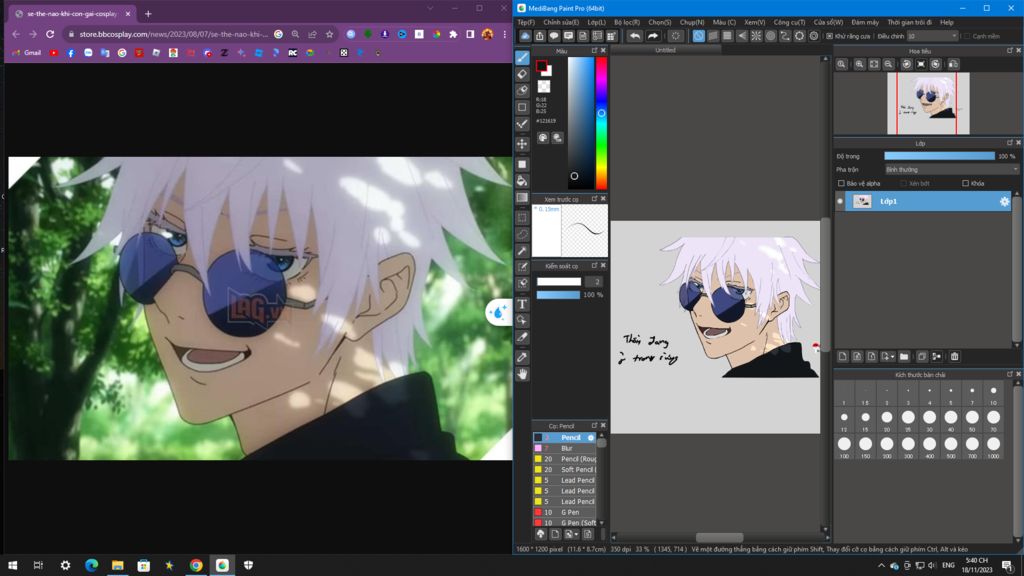Select the Move tool
The image size is (1024, 576).
522,144
